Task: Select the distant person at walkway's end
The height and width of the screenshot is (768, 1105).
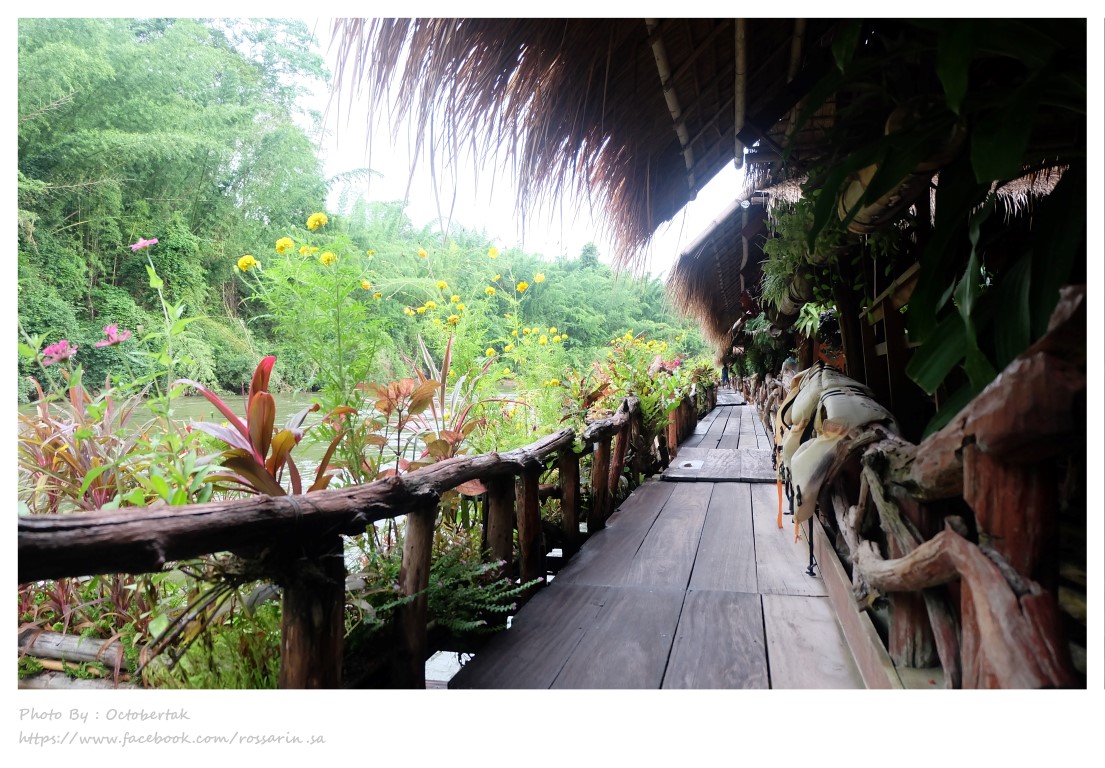Action: (x=724, y=375)
